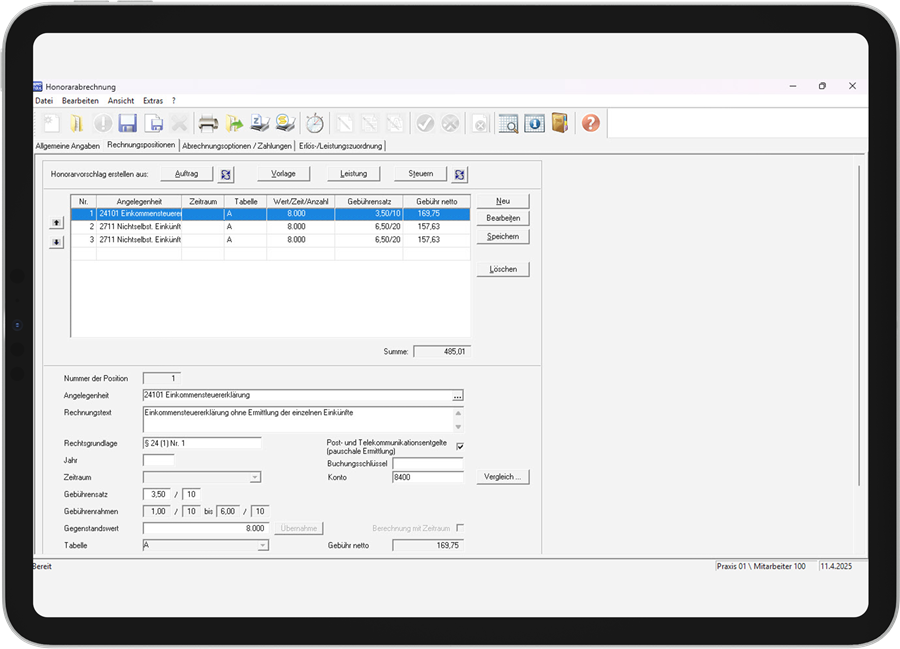900x649 pixels.
Task: Open the Datei menu
Action: (x=44, y=100)
